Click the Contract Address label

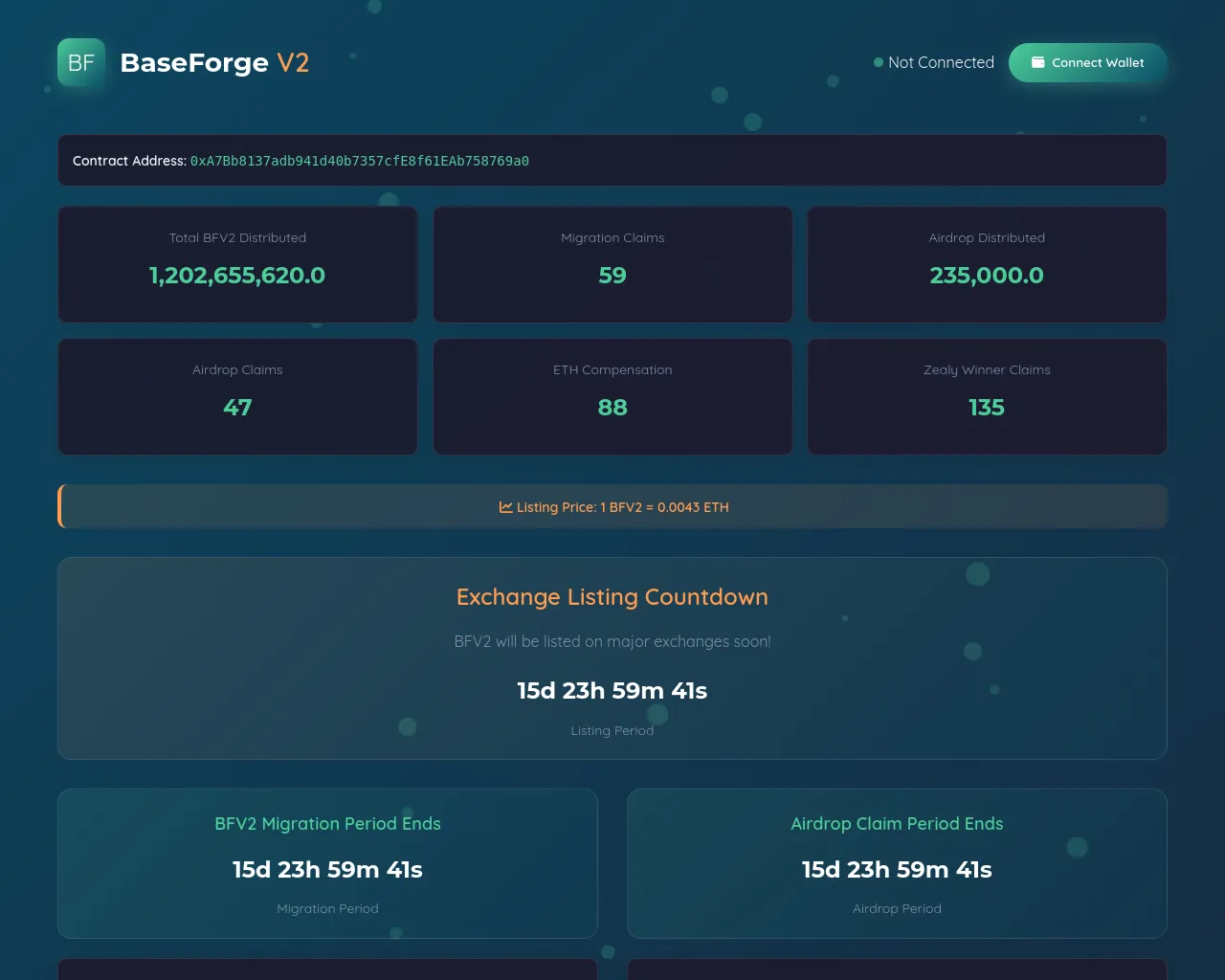click(129, 161)
